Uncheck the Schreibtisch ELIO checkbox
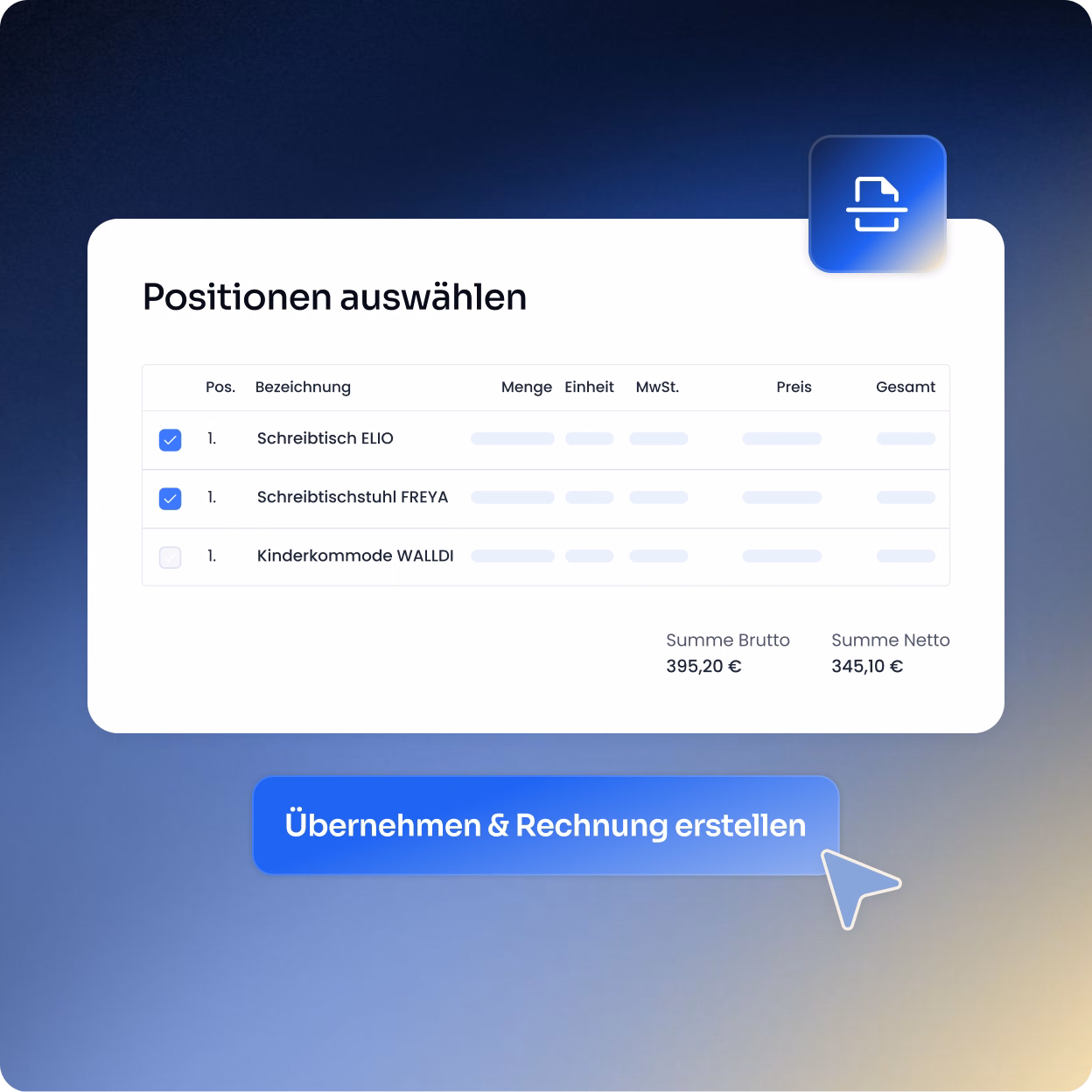 (x=171, y=439)
